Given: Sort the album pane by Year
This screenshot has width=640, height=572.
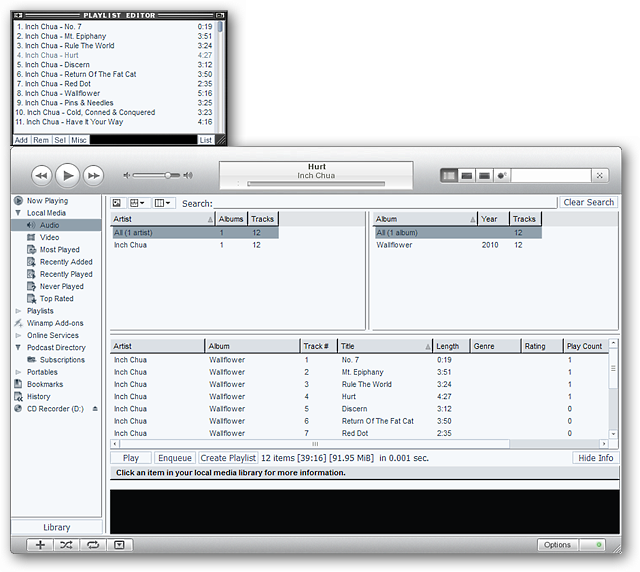Looking at the screenshot, I should [493, 219].
